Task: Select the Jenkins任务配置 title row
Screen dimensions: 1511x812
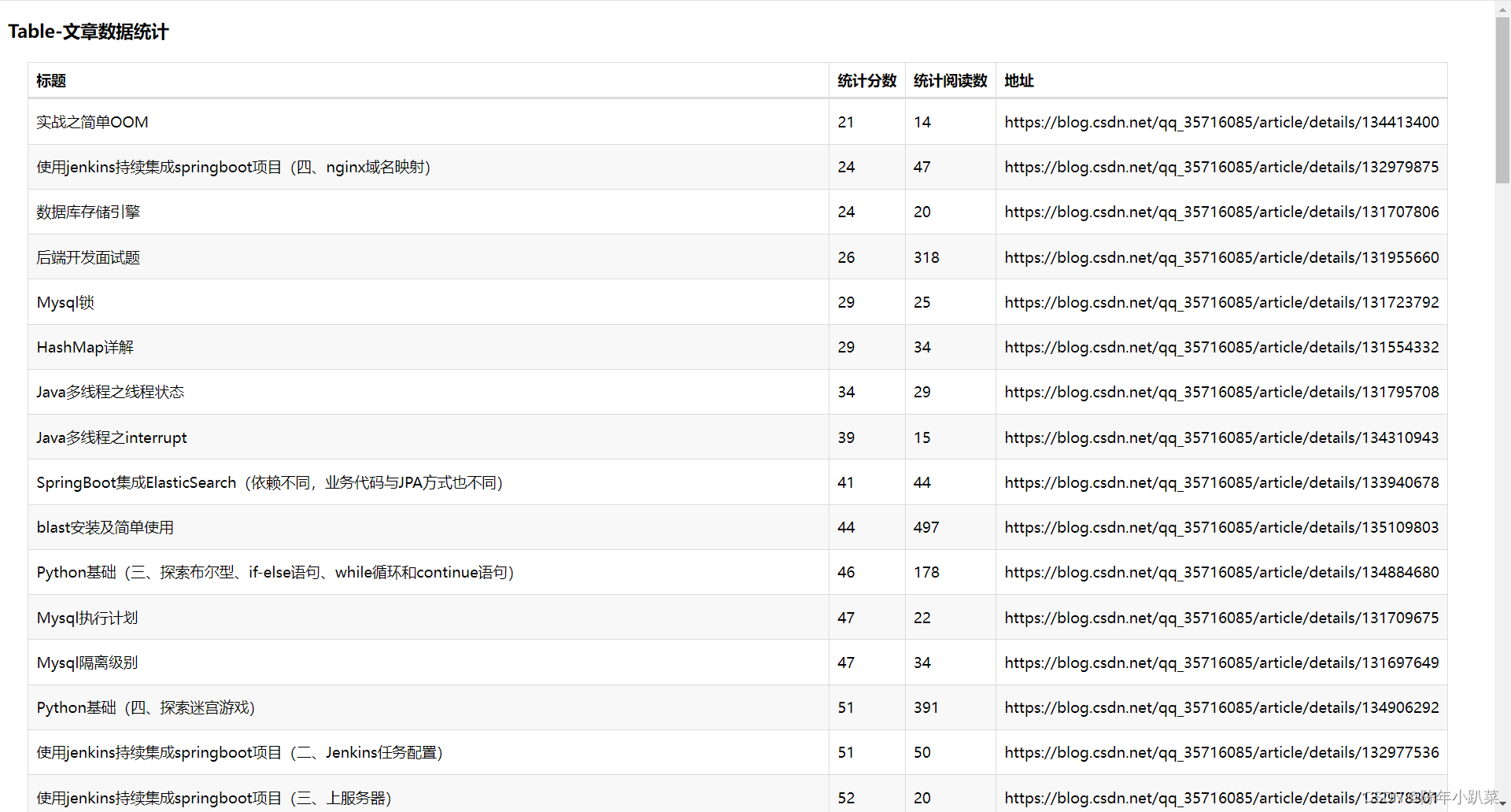Action: (x=239, y=752)
